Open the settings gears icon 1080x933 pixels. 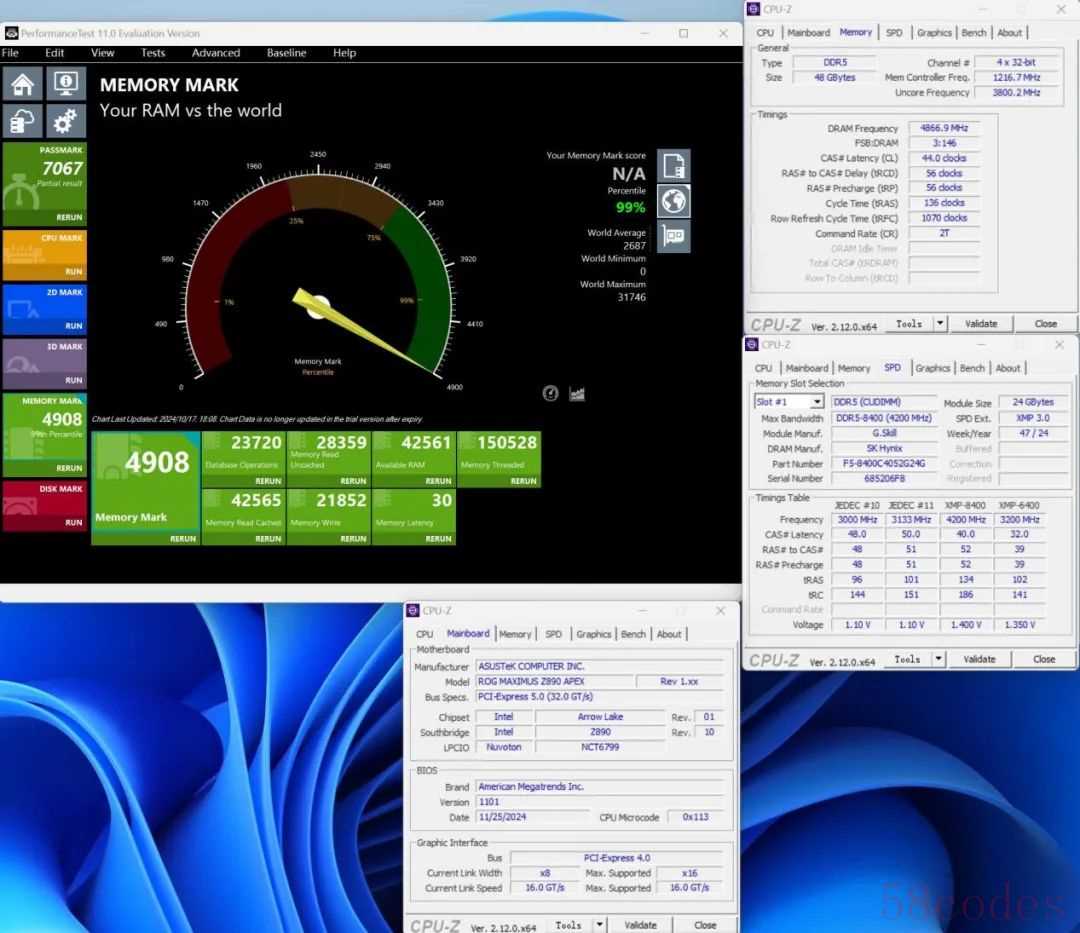65,122
